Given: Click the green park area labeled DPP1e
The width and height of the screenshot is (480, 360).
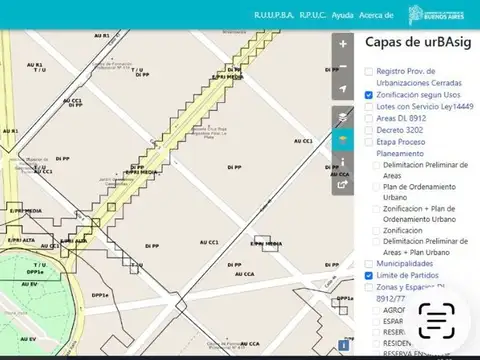Looking at the screenshot, I should click(x=35, y=272).
